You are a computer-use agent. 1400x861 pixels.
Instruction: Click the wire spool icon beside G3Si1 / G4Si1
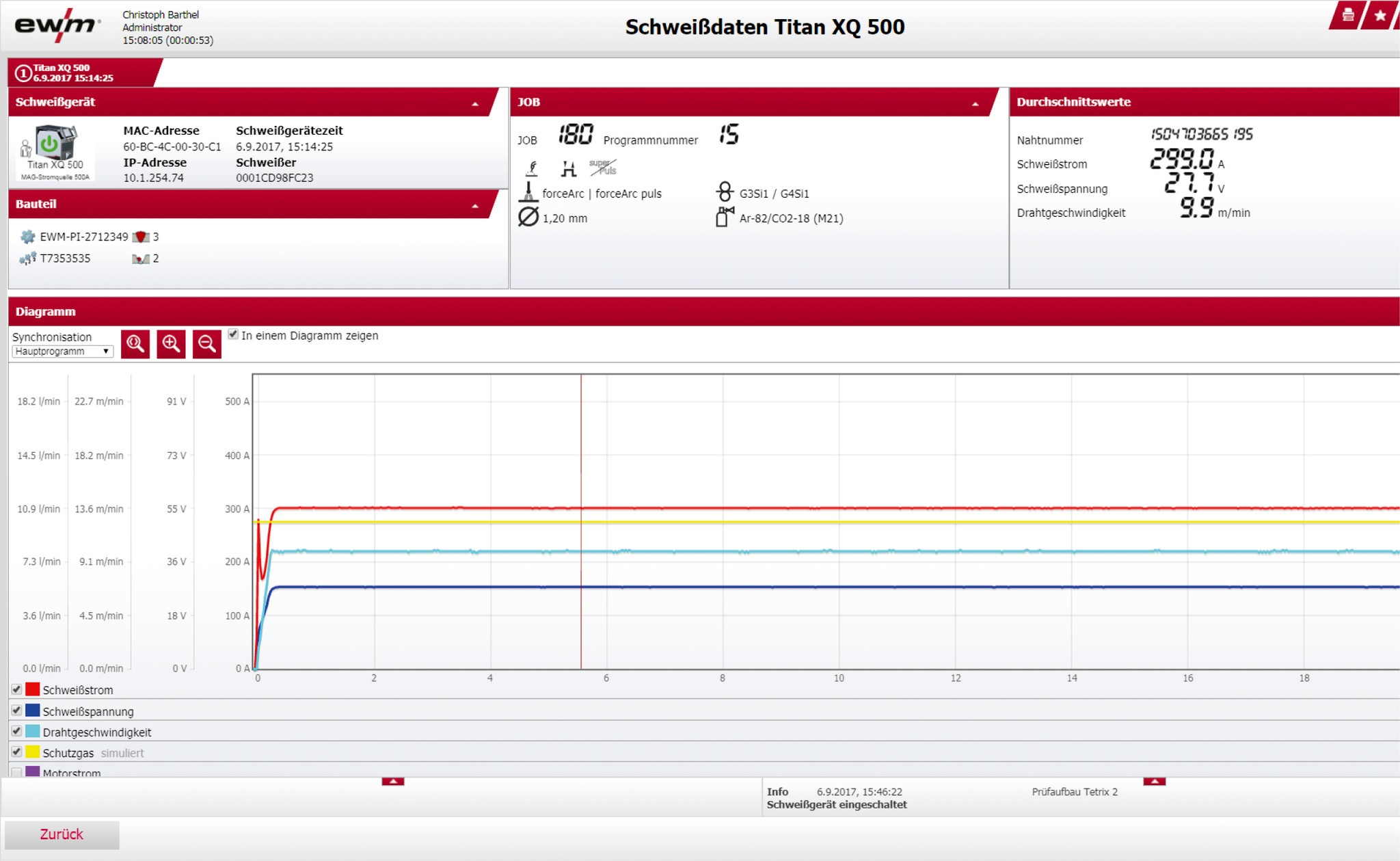pyautogui.click(x=725, y=191)
